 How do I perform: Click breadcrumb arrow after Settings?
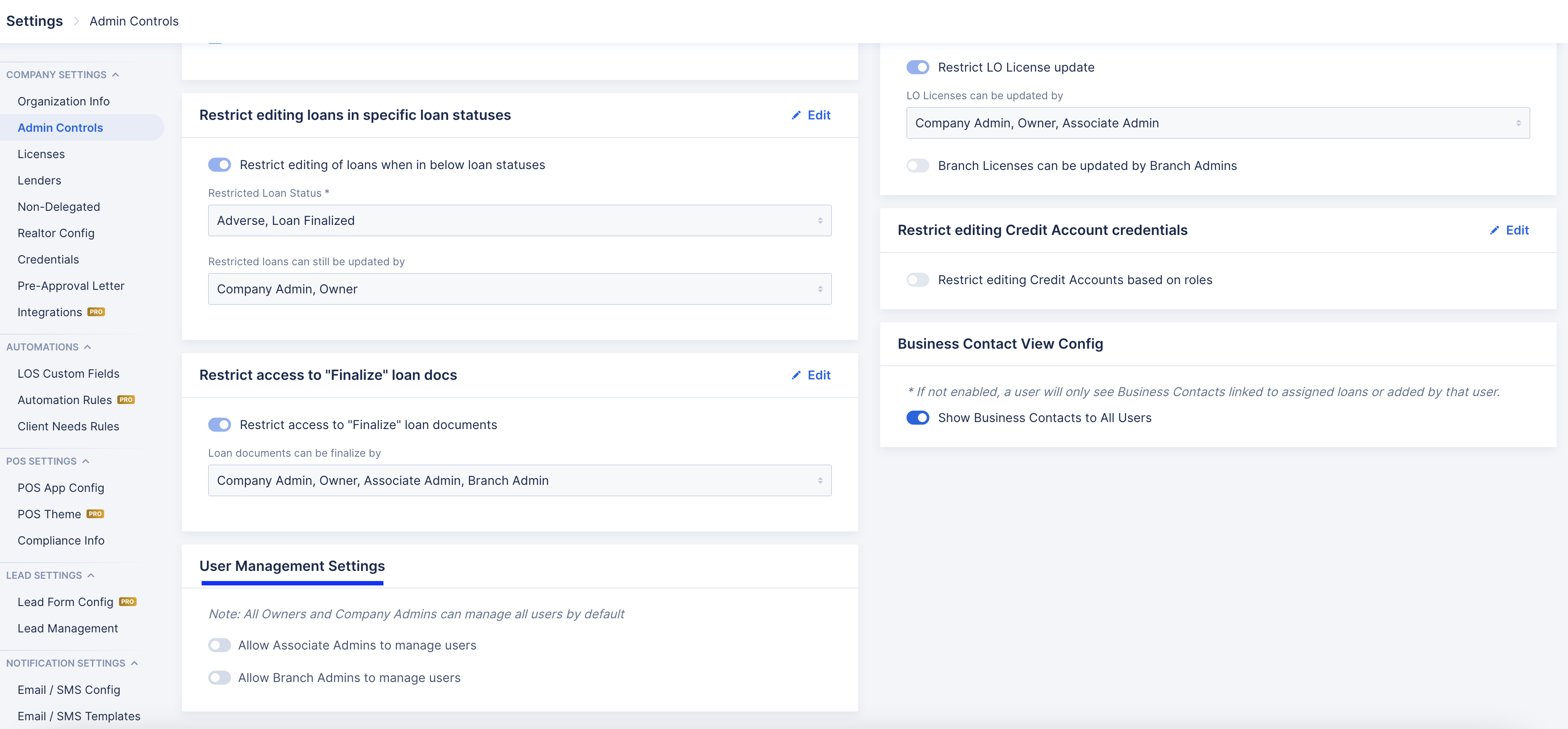click(76, 21)
